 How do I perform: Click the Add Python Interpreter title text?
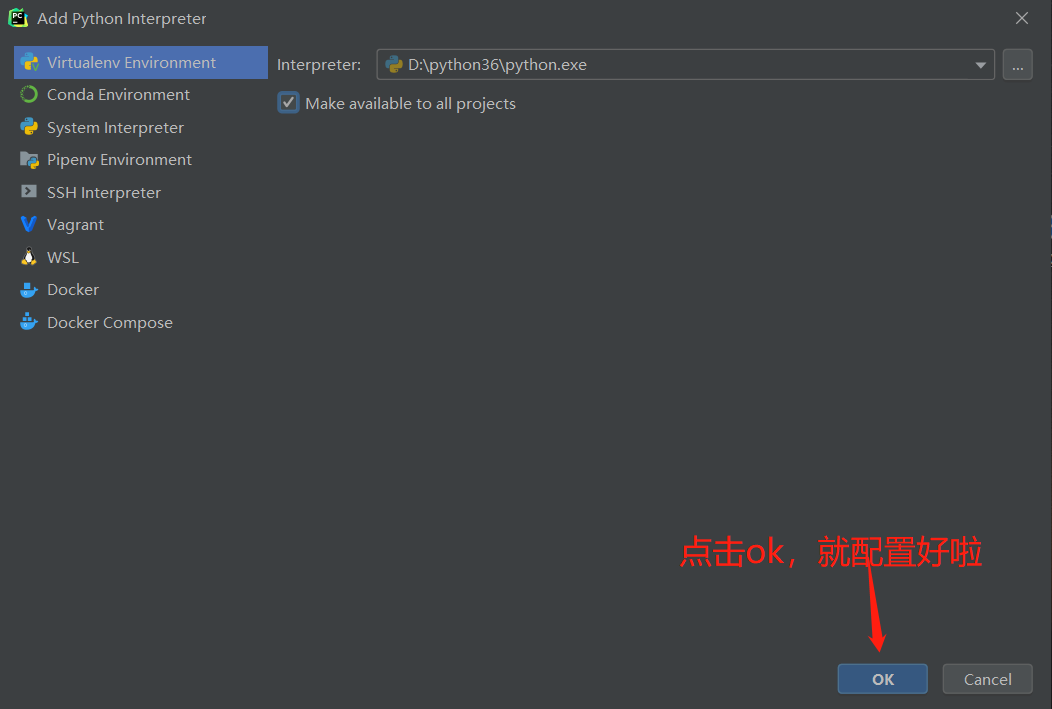pyautogui.click(x=121, y=19)
